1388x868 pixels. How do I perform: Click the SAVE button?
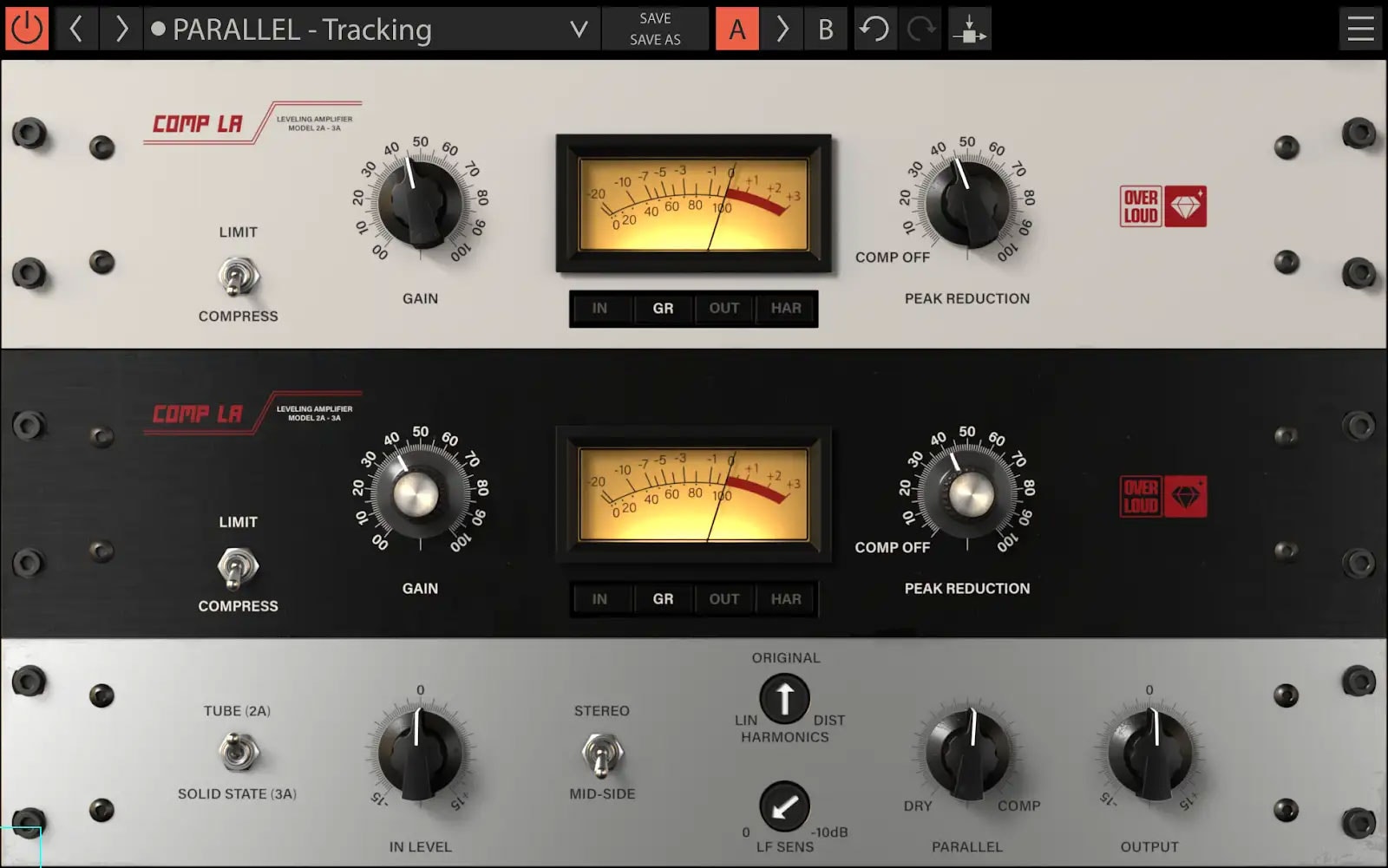655,18
